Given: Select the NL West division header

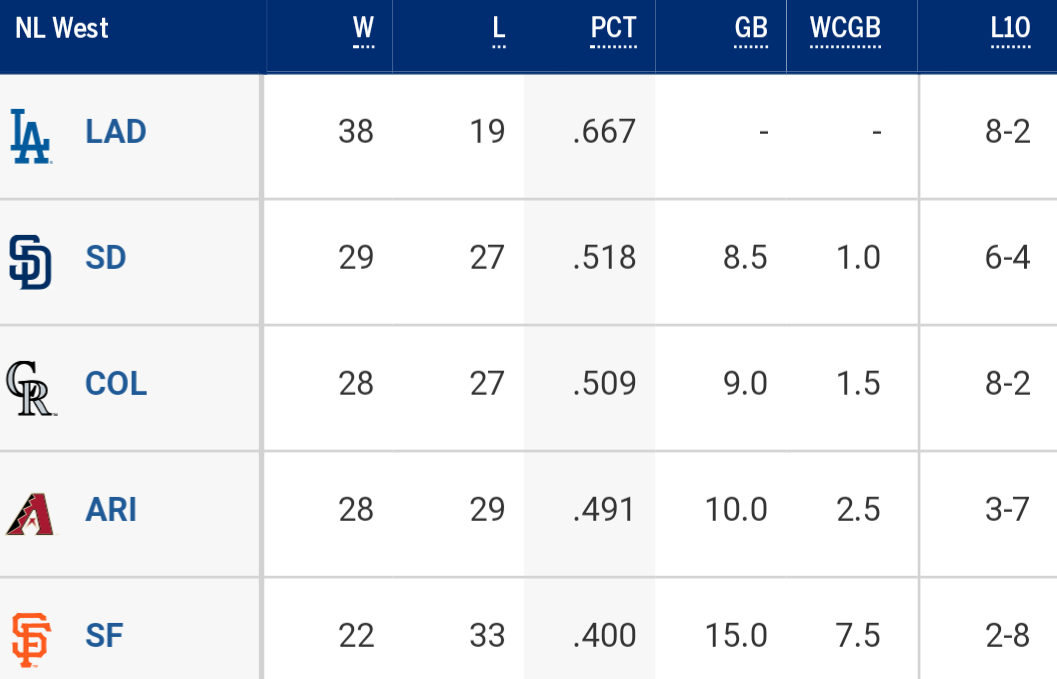Looking at the screenshot, I should pos(61,28).
